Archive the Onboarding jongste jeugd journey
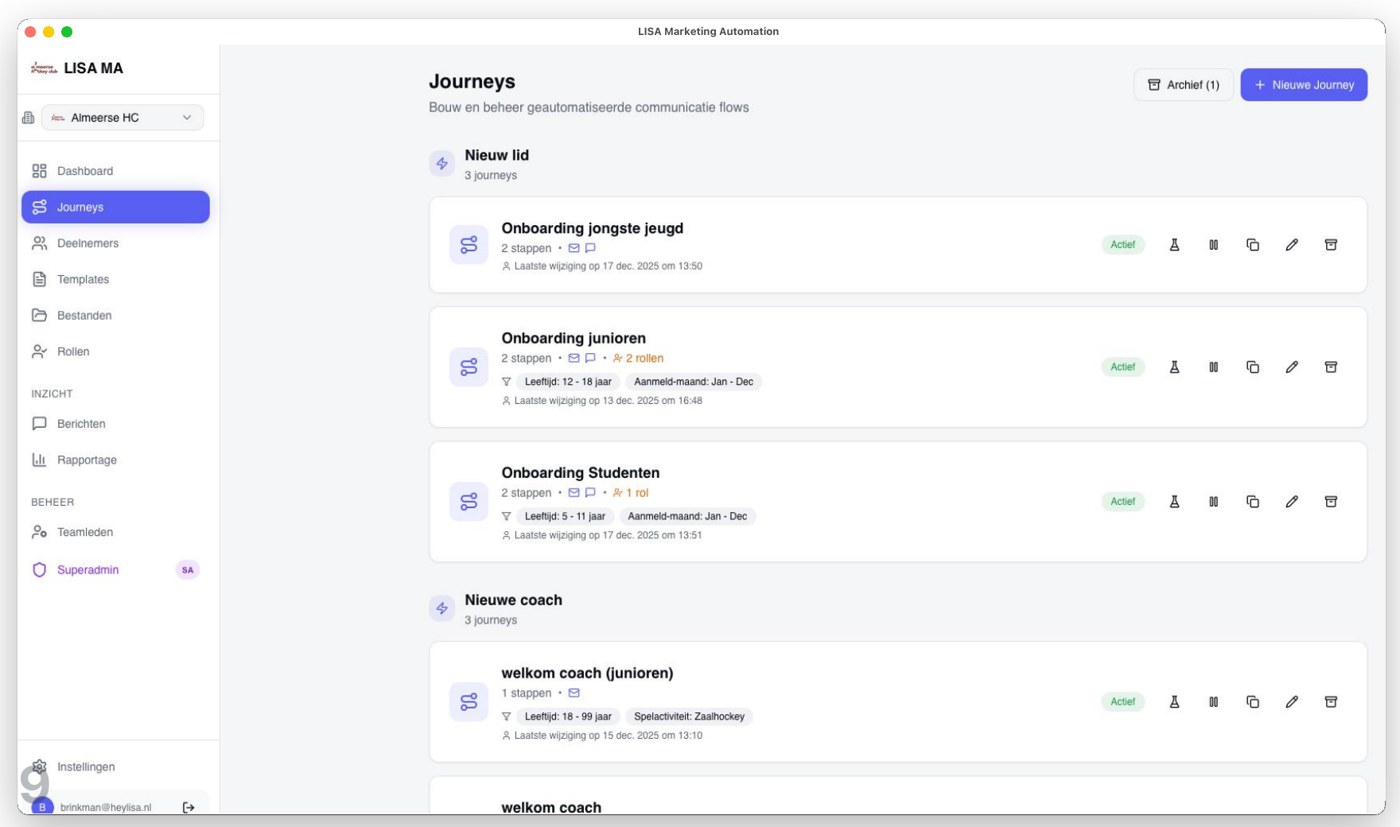Image resolution: width=1400 pixels, height=827 pixels. tap(1331, 245)
